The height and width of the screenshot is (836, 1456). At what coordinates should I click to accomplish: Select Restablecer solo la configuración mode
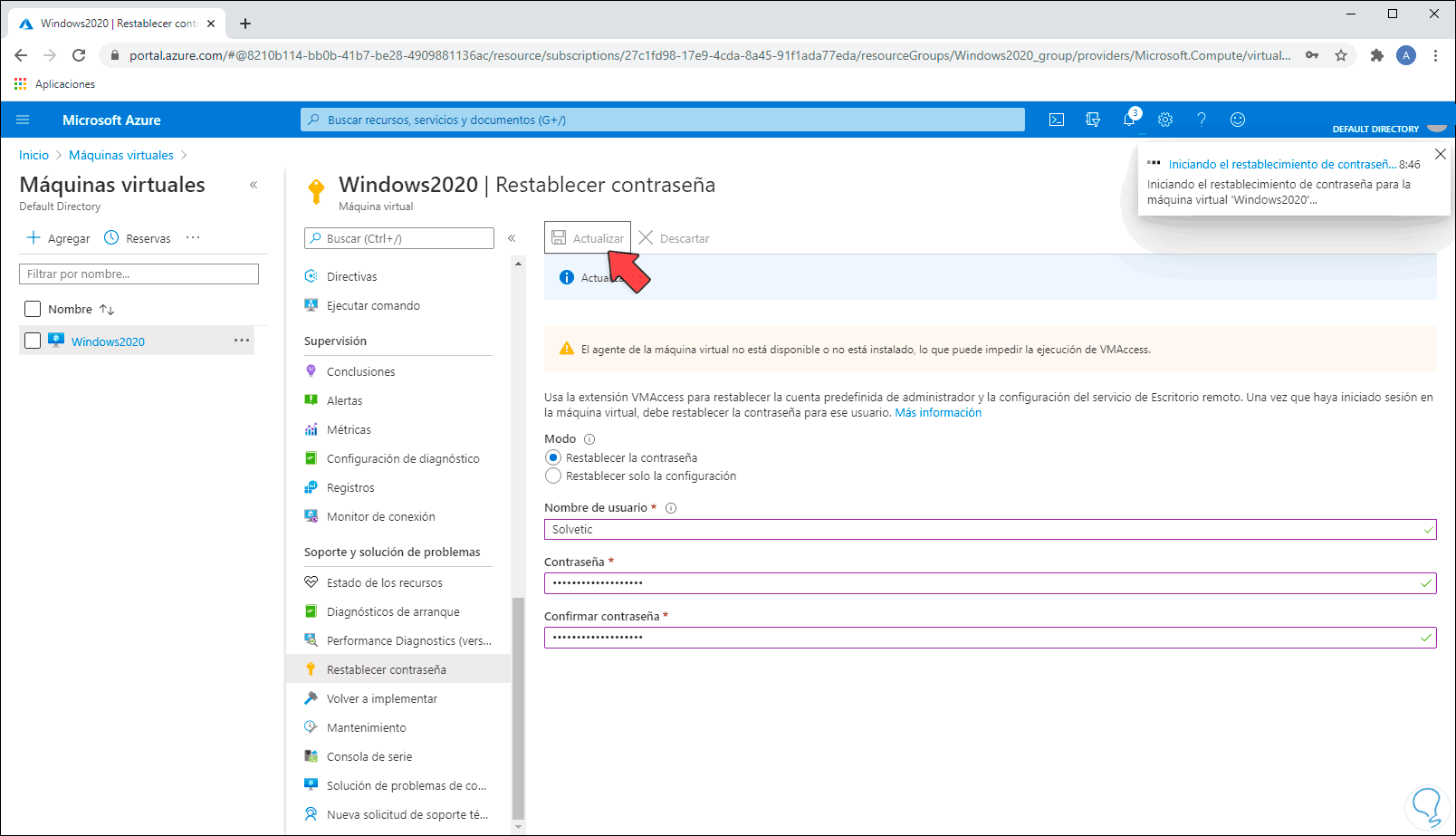tap(553, 476)
